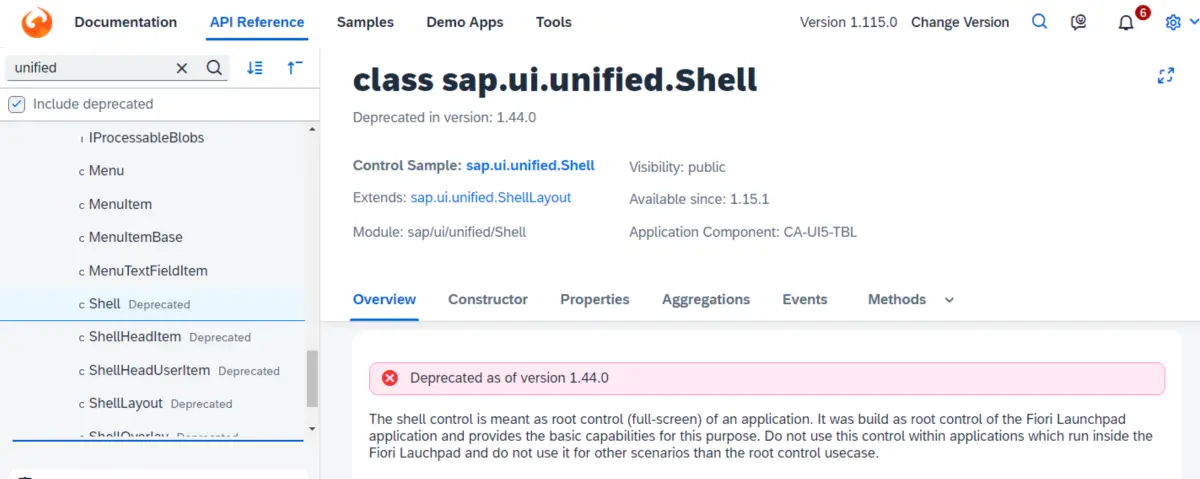Select ShellHeadItem in the API tree

[134, 337]
